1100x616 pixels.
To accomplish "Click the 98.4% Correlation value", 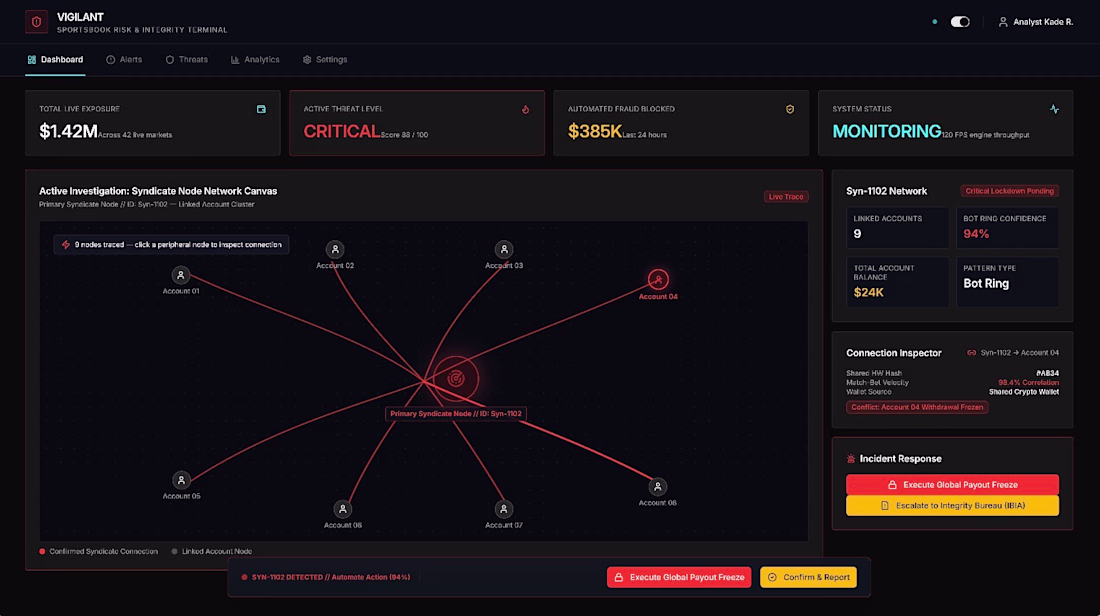I will point(1028,382).
